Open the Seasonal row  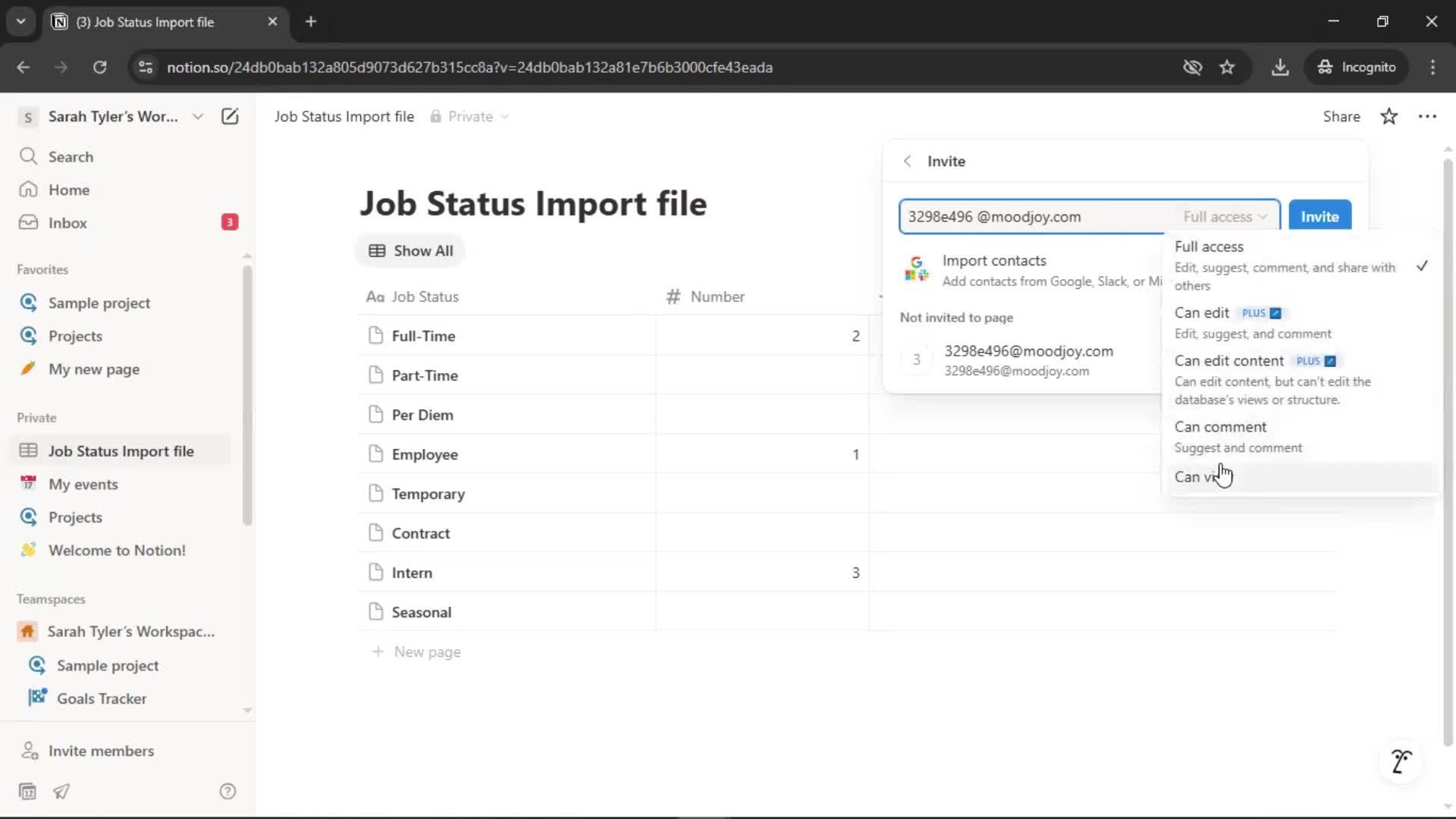point(421,612)
